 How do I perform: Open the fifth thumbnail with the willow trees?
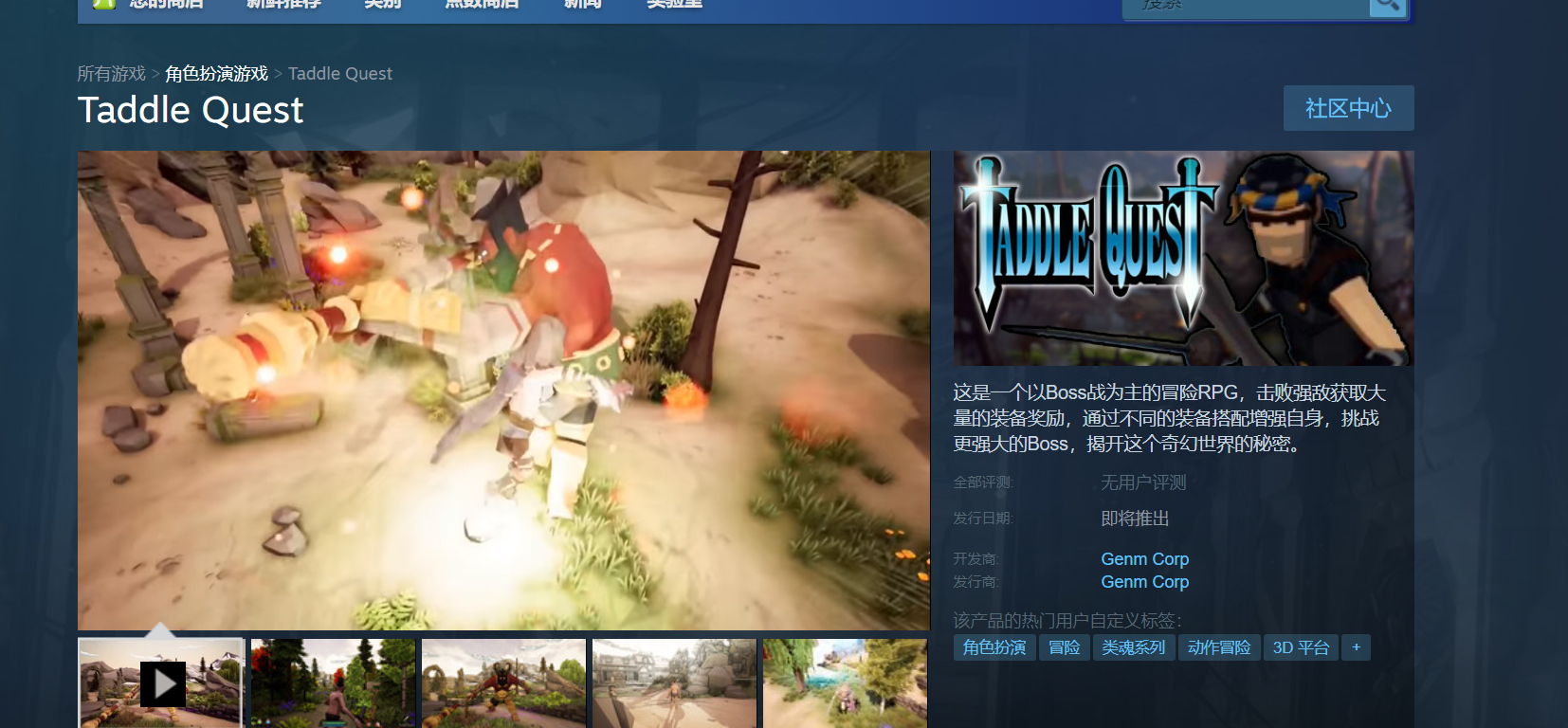click(x=845, y=683)
